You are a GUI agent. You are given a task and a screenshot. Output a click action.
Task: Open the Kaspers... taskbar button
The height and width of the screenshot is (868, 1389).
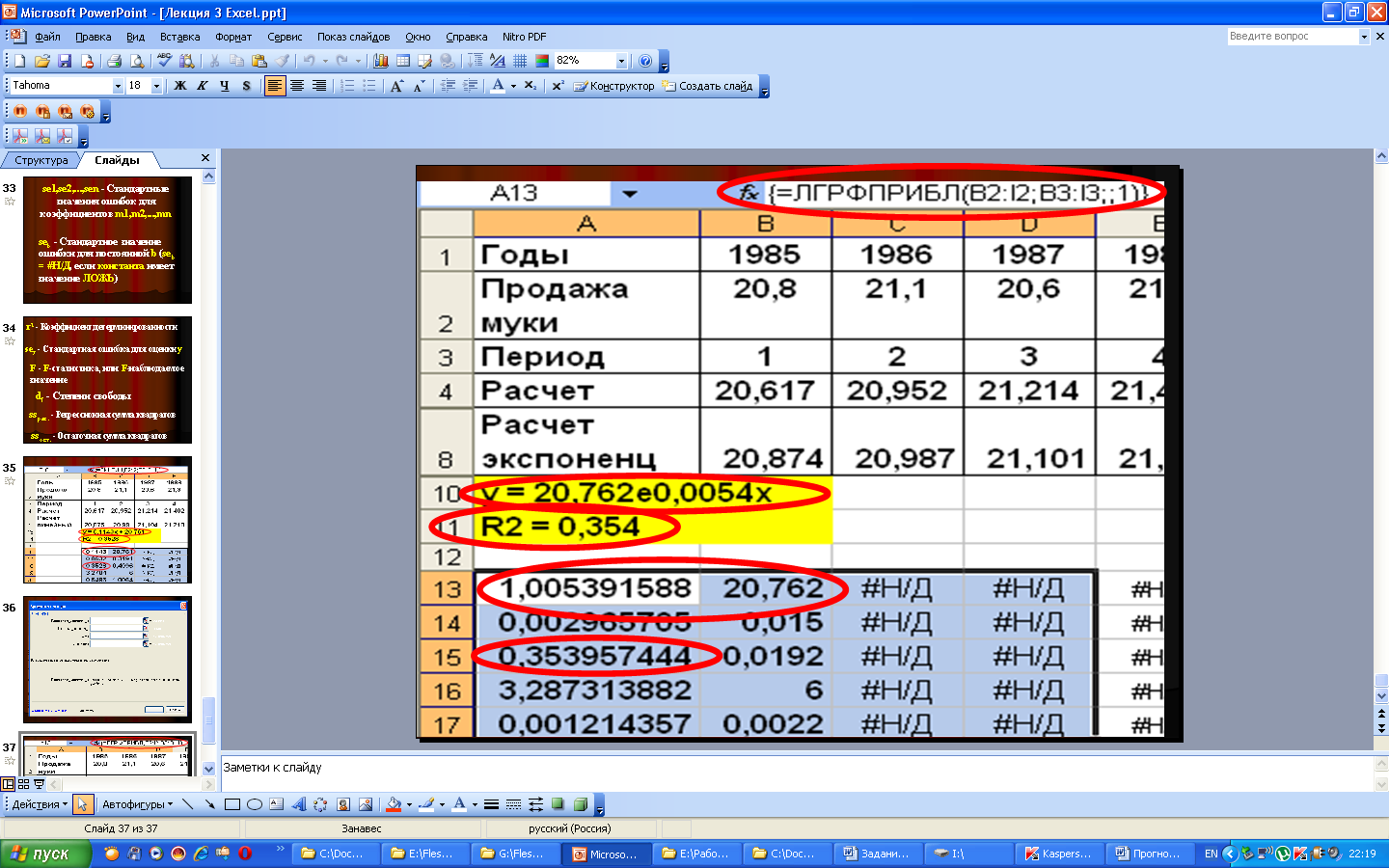tap(1058, 854)
